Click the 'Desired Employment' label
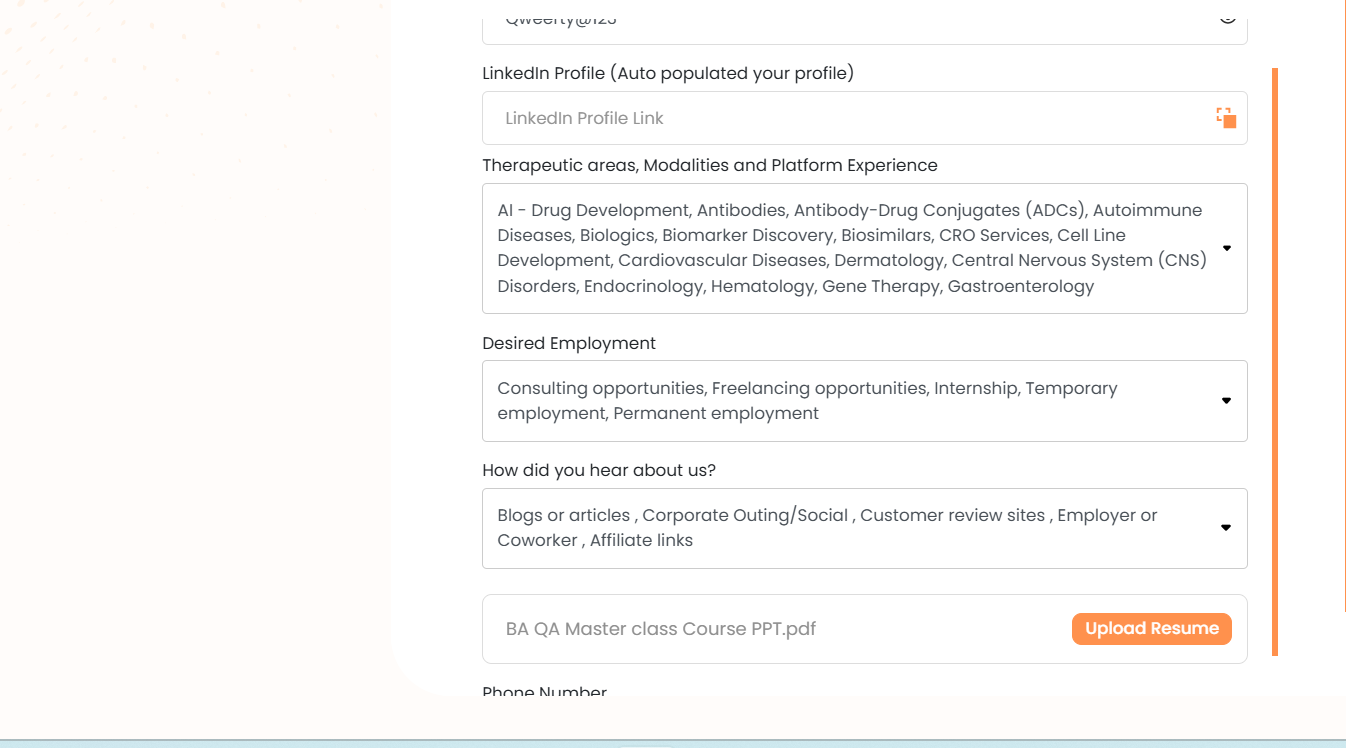Image resolution: width=1346 pixels, height=748 pixels. coord(568,343)
